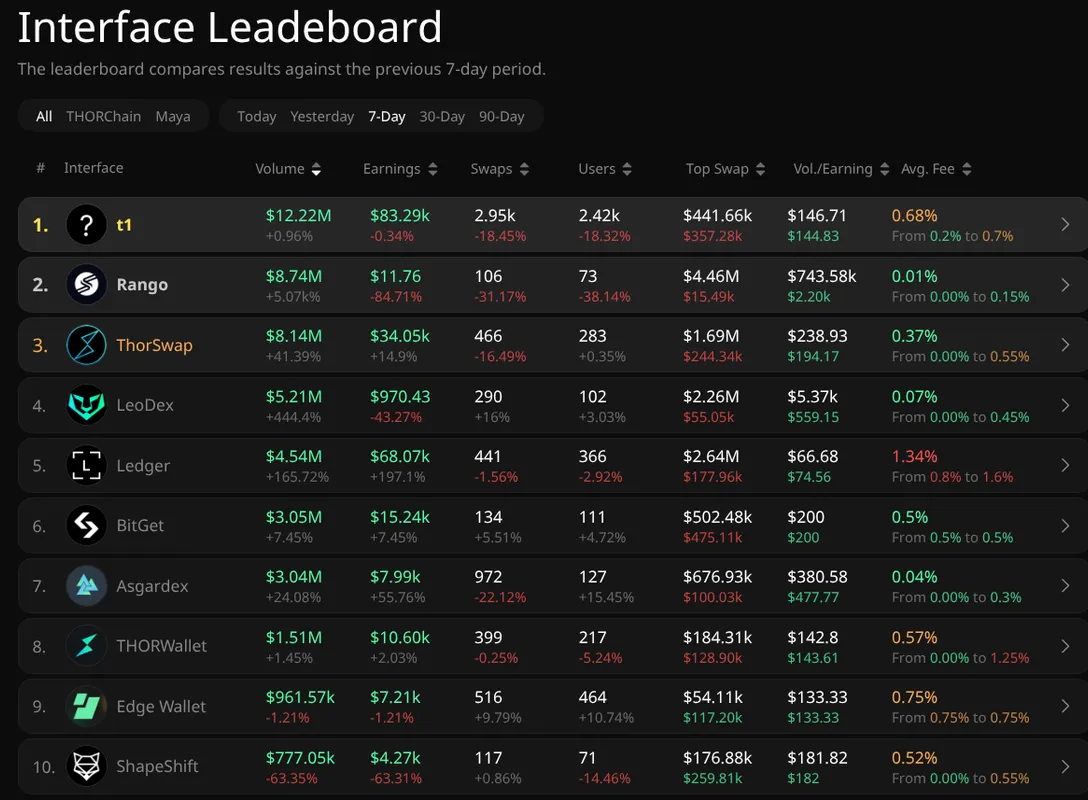Viewport: 1088px width, 800px height.
Task: Open the Edge Wallet interface name link
Action: tap(161, 706)
